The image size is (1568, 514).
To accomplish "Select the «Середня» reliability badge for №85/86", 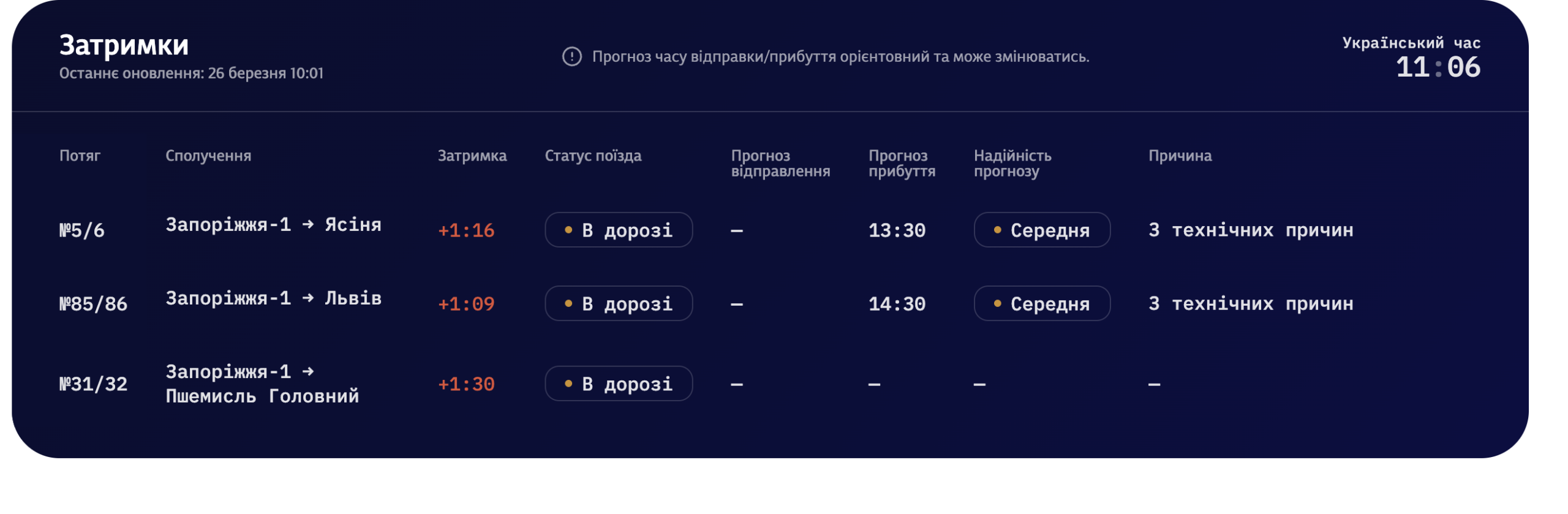I will pyautogui.click(x=1042, y=304).
